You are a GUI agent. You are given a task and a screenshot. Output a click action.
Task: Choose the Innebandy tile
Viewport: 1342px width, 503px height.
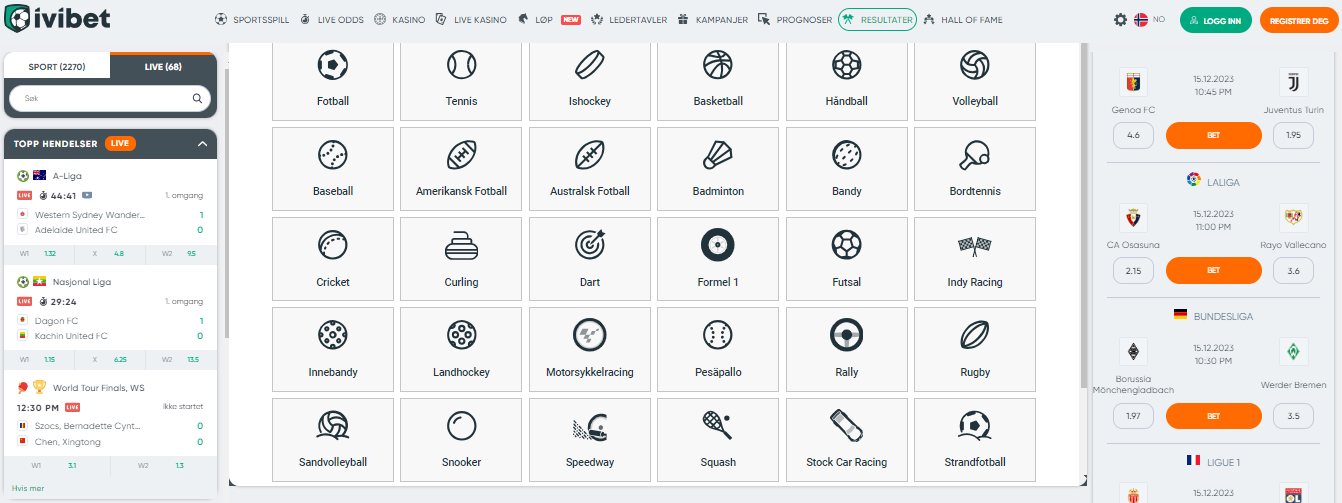tap(333, 350)
